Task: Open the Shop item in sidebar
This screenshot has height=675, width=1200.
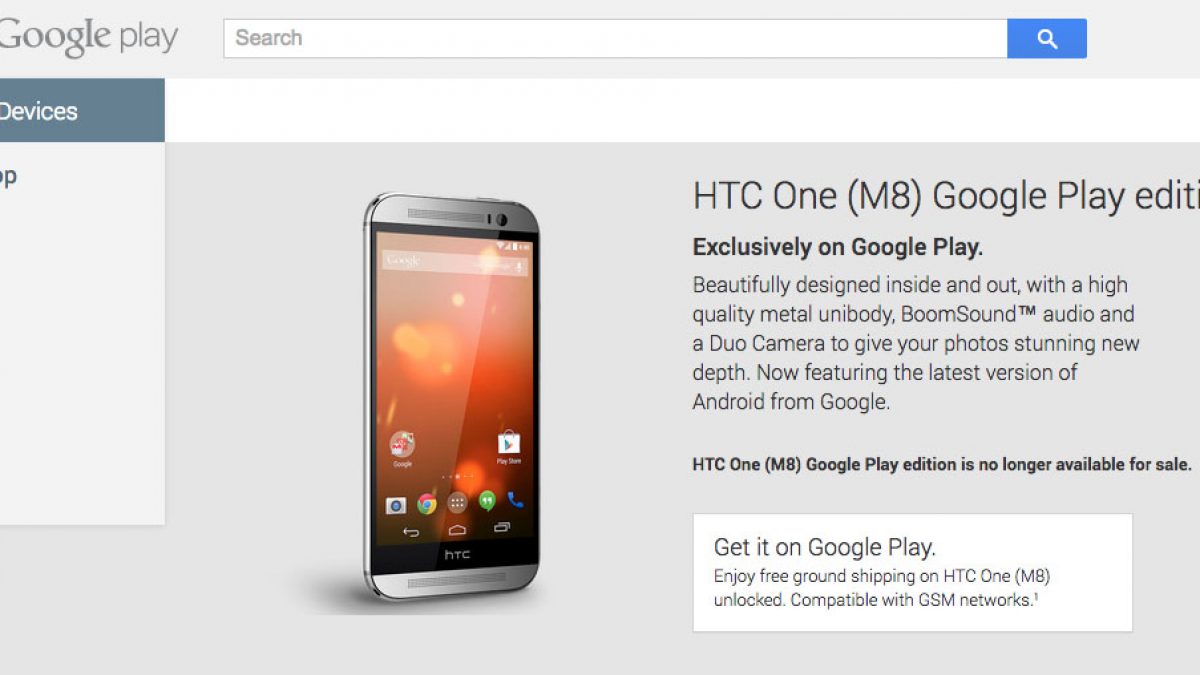Action: click(x=8, y=178)
